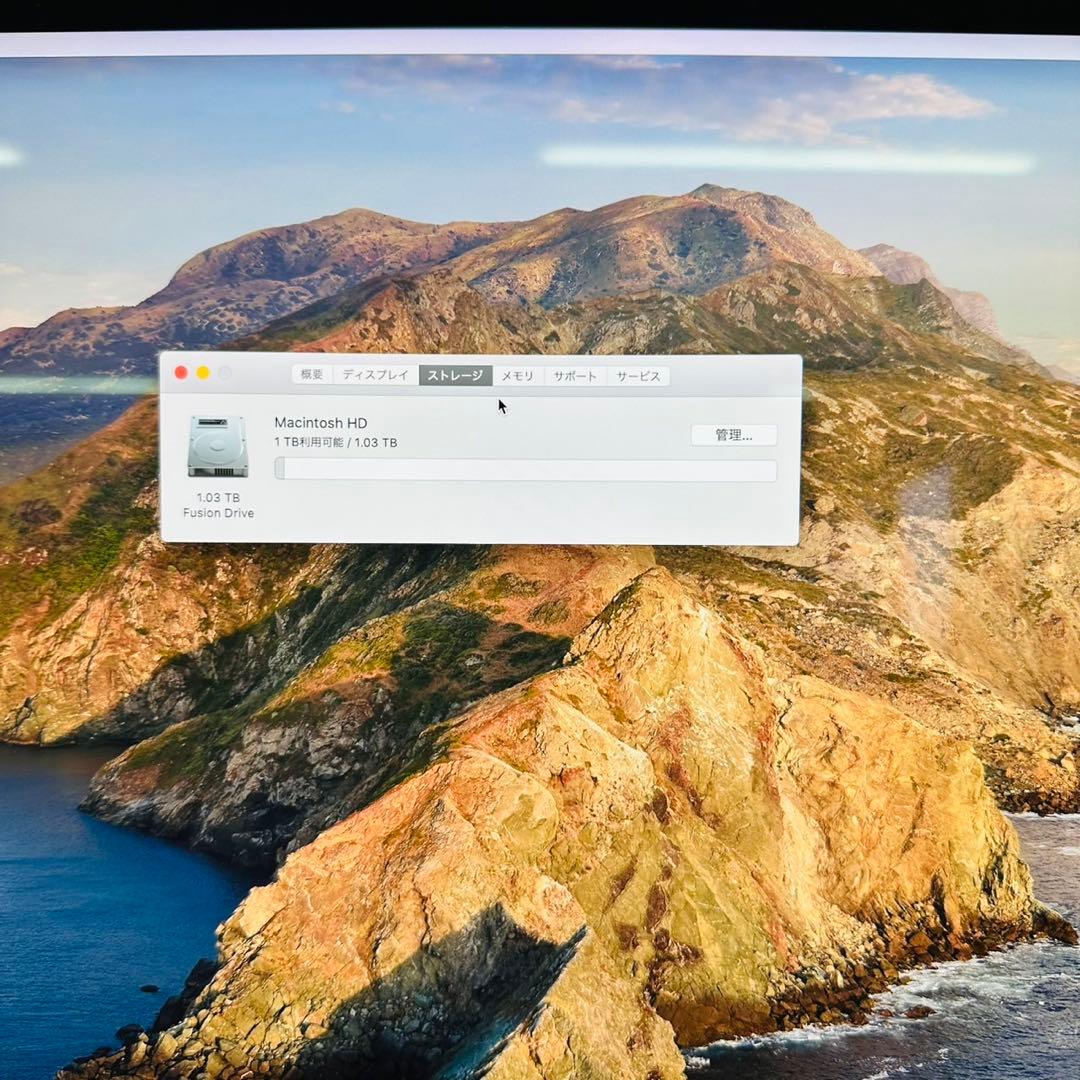Click the drive icon above the 1.03 TB label
The width and height of the screenshot is (1080, 1080).
tap(216, 448)
